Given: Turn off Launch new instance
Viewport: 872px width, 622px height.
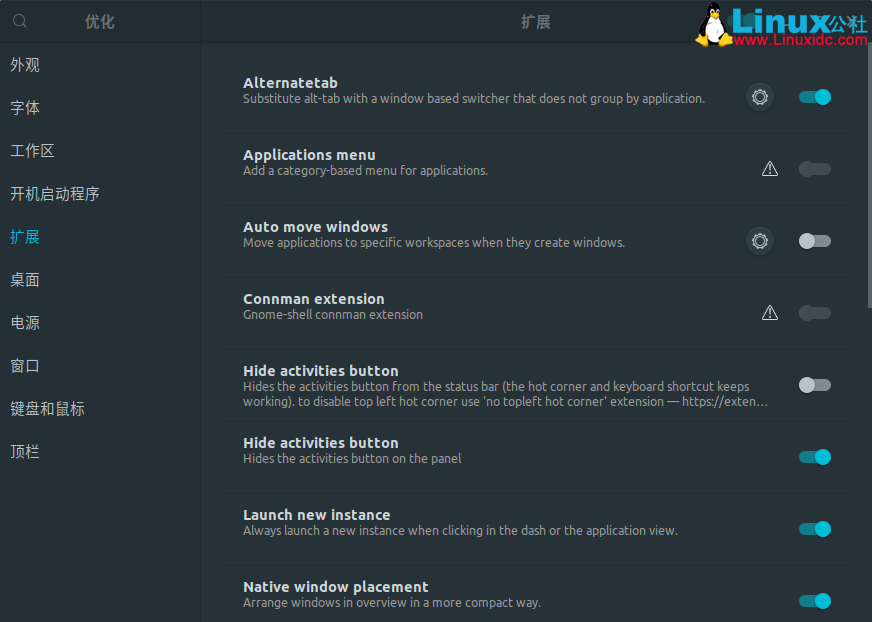Looking at the screenshot, I should [x=814, y=529].
